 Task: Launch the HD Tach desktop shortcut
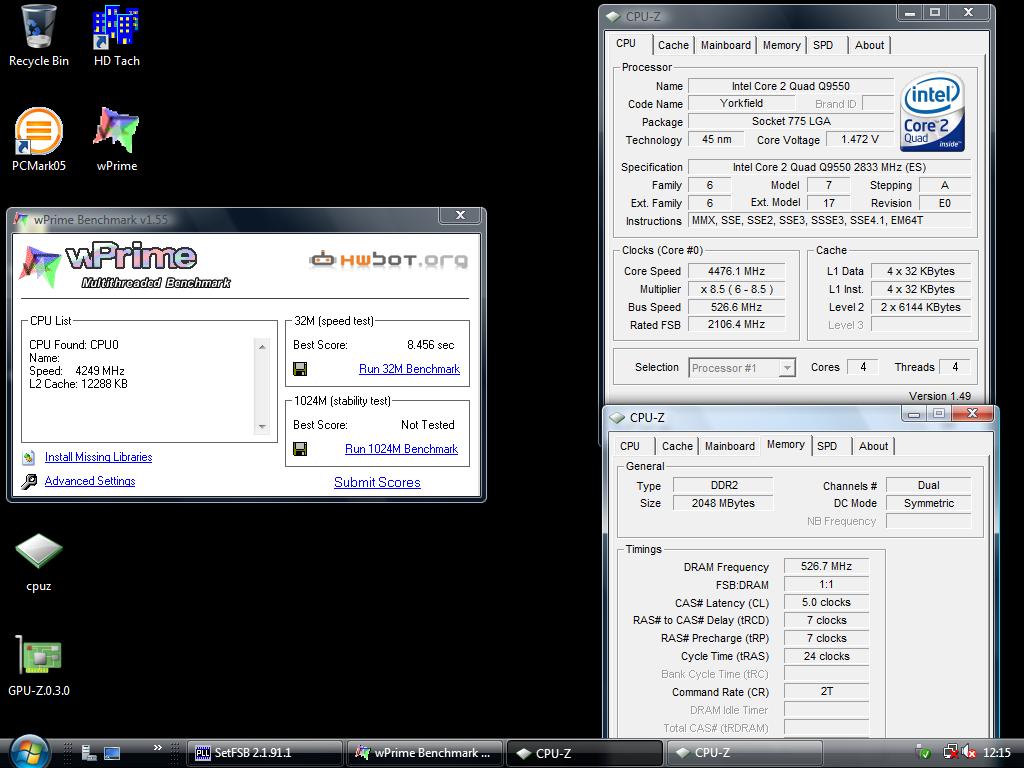116,36
